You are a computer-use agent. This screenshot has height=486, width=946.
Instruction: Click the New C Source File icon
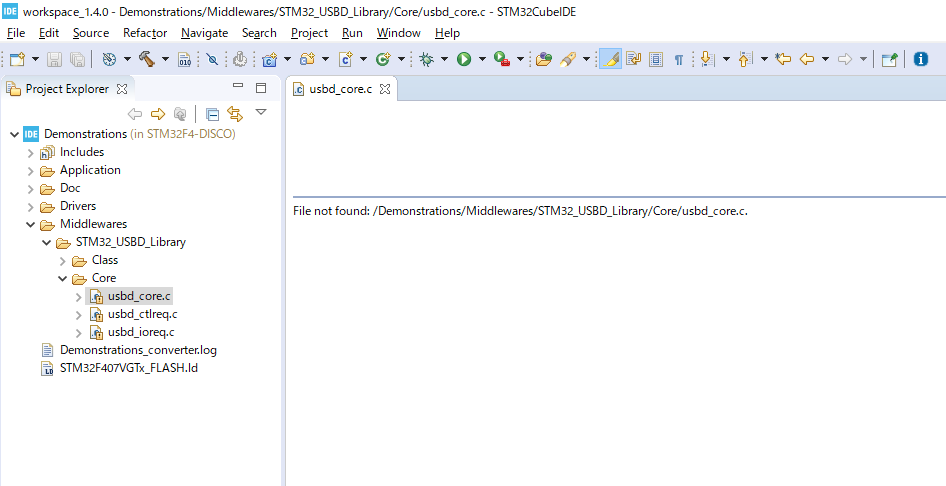tap(346, 59)
